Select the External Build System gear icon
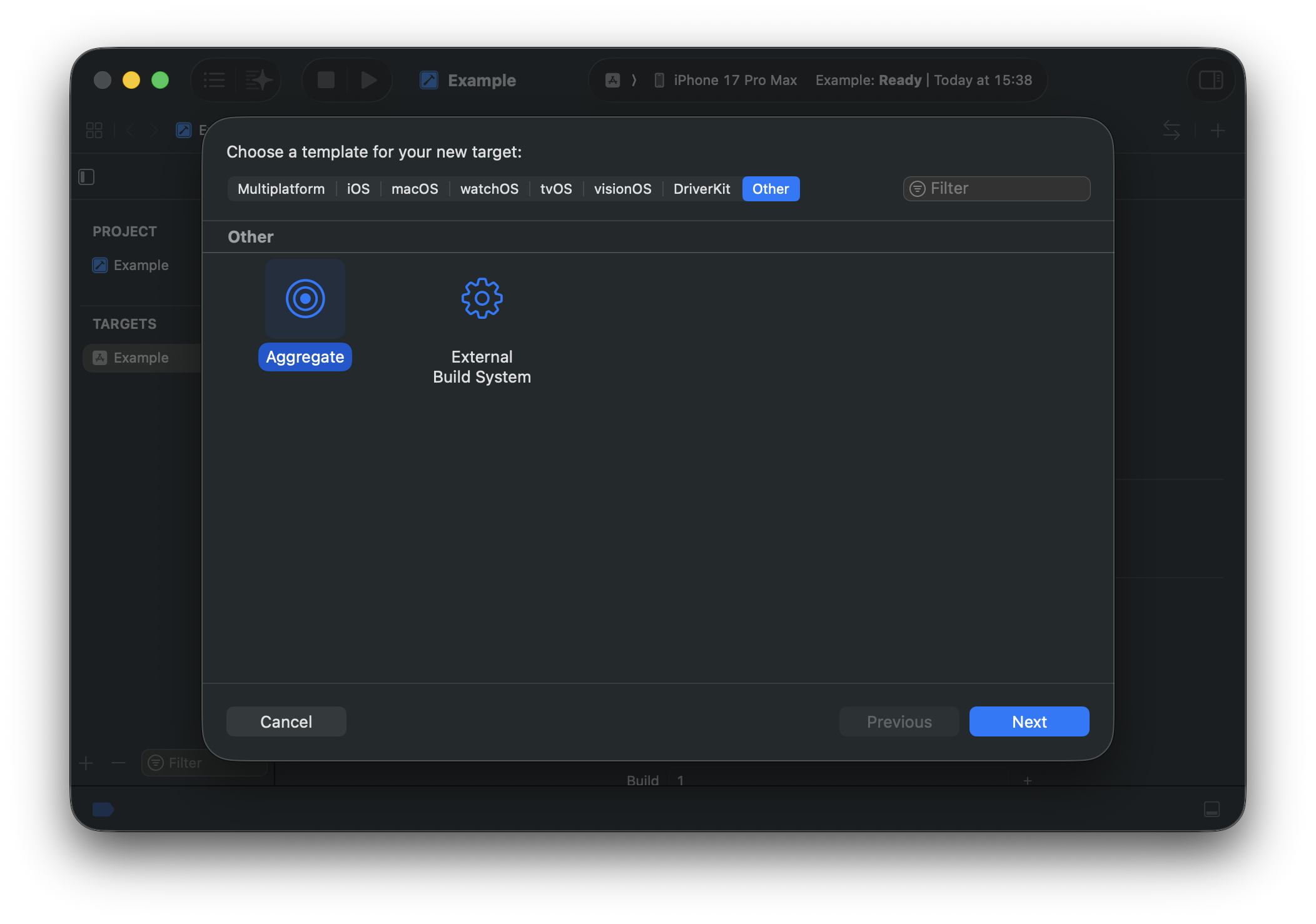 pos(482,299)
